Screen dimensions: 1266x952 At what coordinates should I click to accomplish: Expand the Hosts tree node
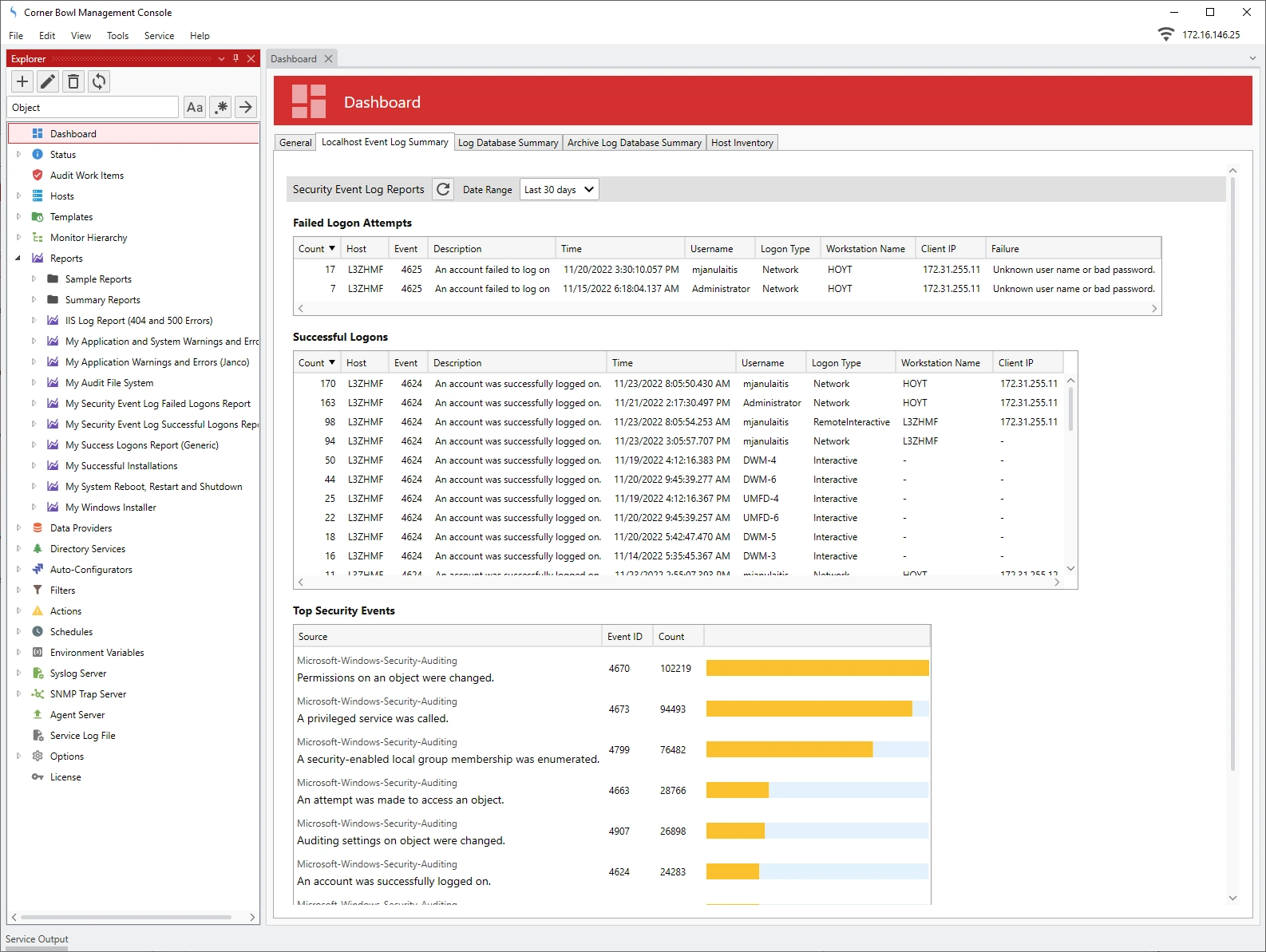point(18,196)
